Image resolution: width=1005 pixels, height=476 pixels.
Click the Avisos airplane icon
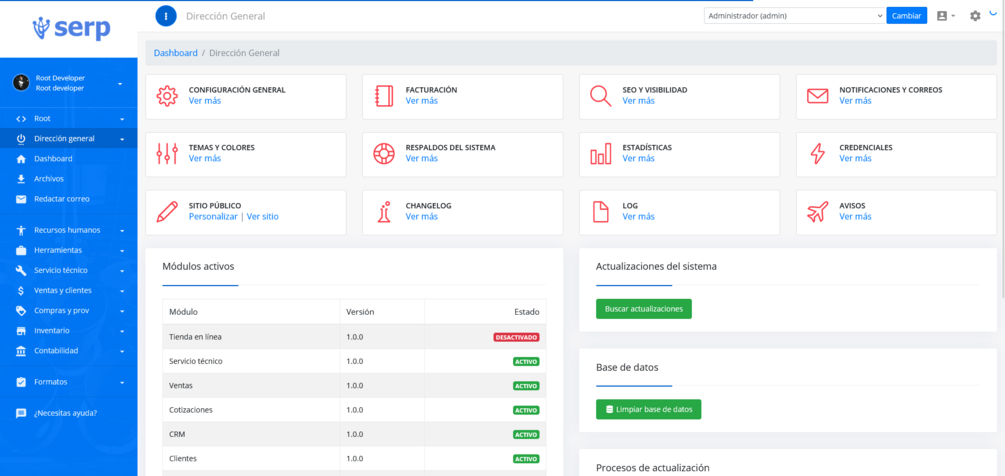tap(817, 212)
